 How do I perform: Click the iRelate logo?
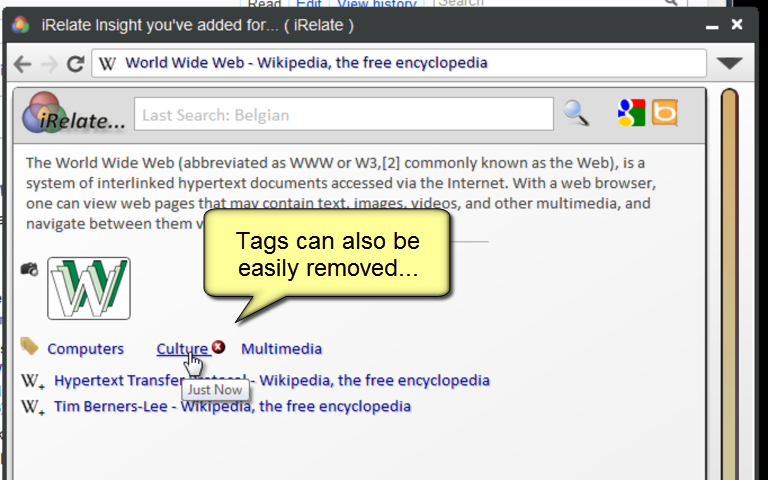pos(73,114)
